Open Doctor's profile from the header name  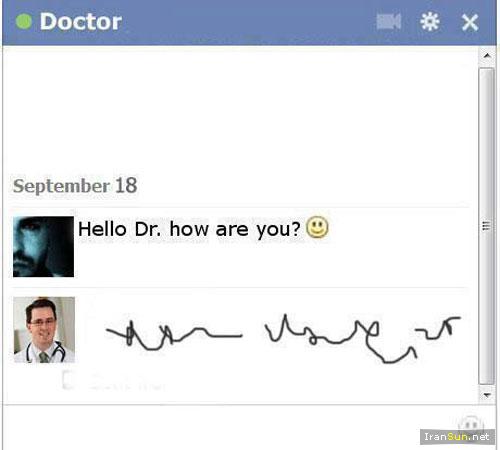(x=81, y=22)
